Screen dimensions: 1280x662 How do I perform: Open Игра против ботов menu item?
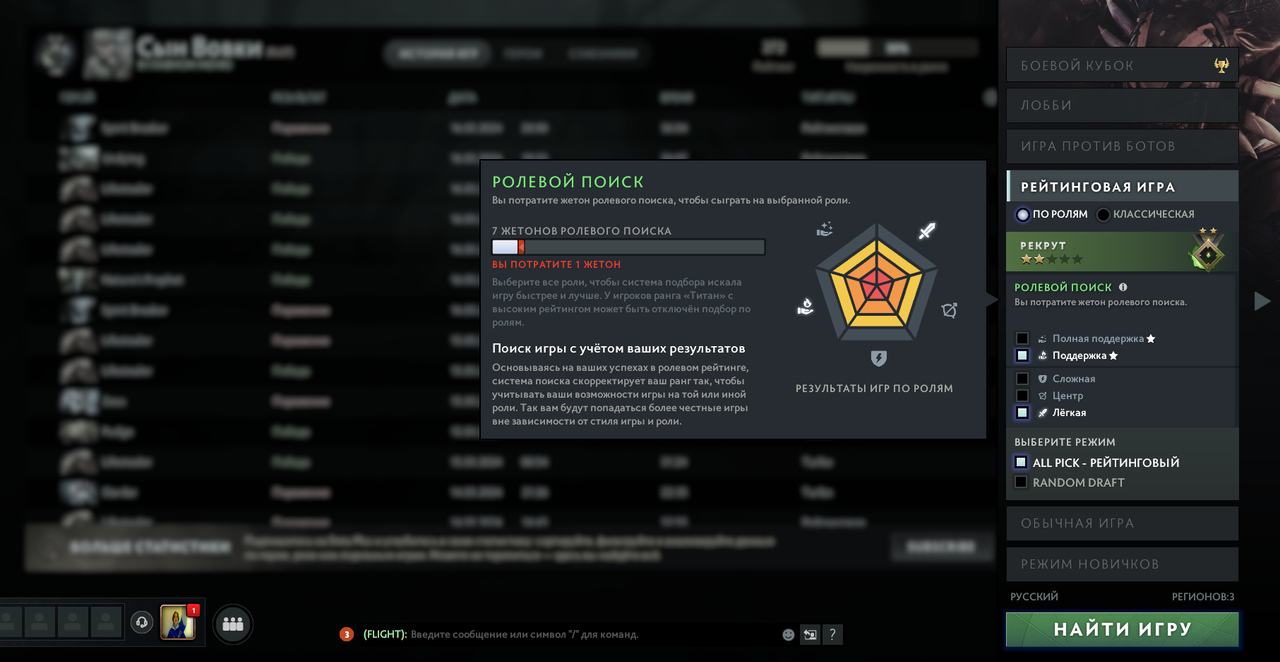click(x=1122, y=146)
